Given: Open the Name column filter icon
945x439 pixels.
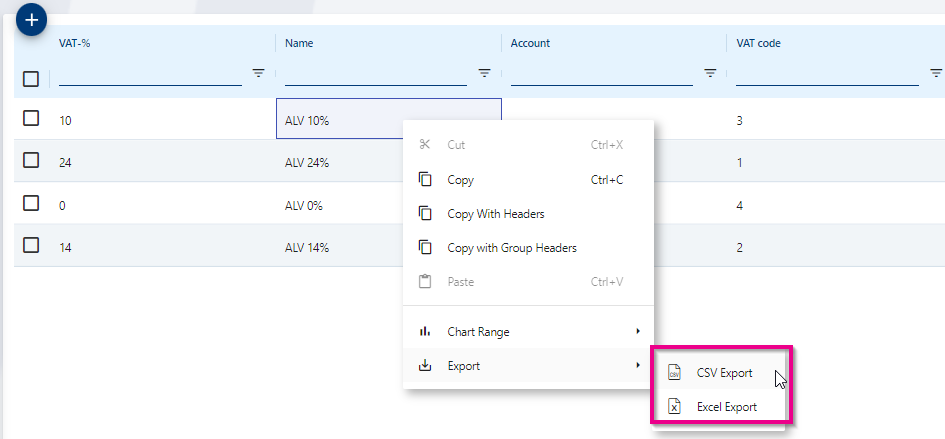Looking at the screenshot, I should 484,73.
